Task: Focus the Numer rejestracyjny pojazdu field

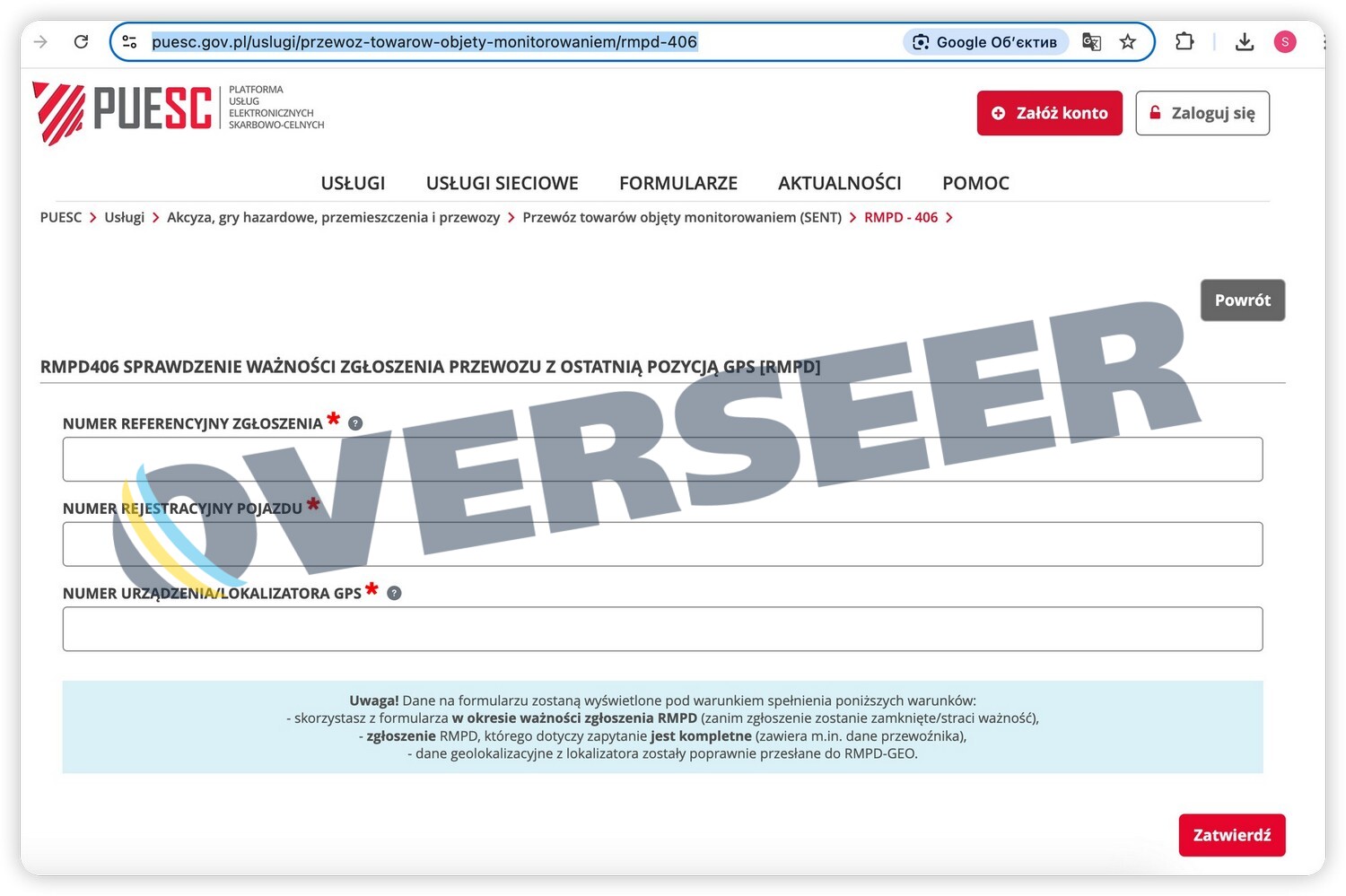Action: tap(662, 544)
